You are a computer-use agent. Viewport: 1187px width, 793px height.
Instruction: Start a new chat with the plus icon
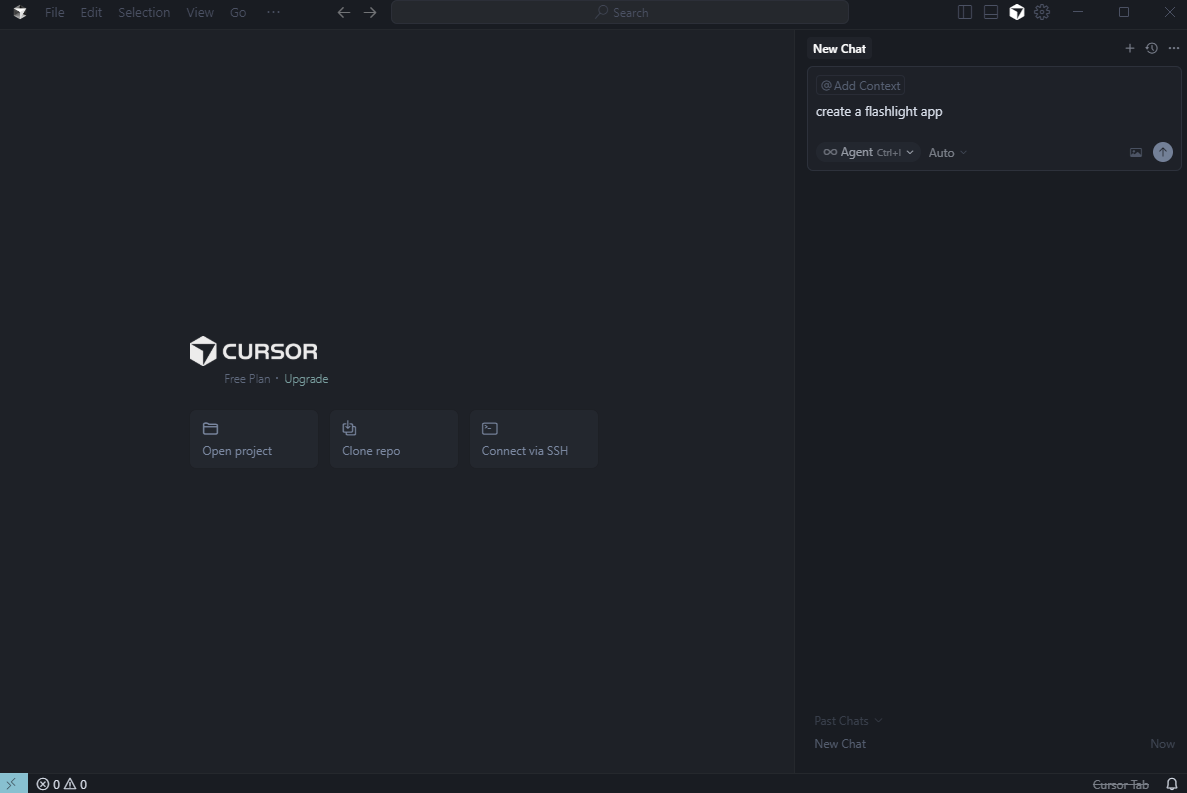[1130, 48]
